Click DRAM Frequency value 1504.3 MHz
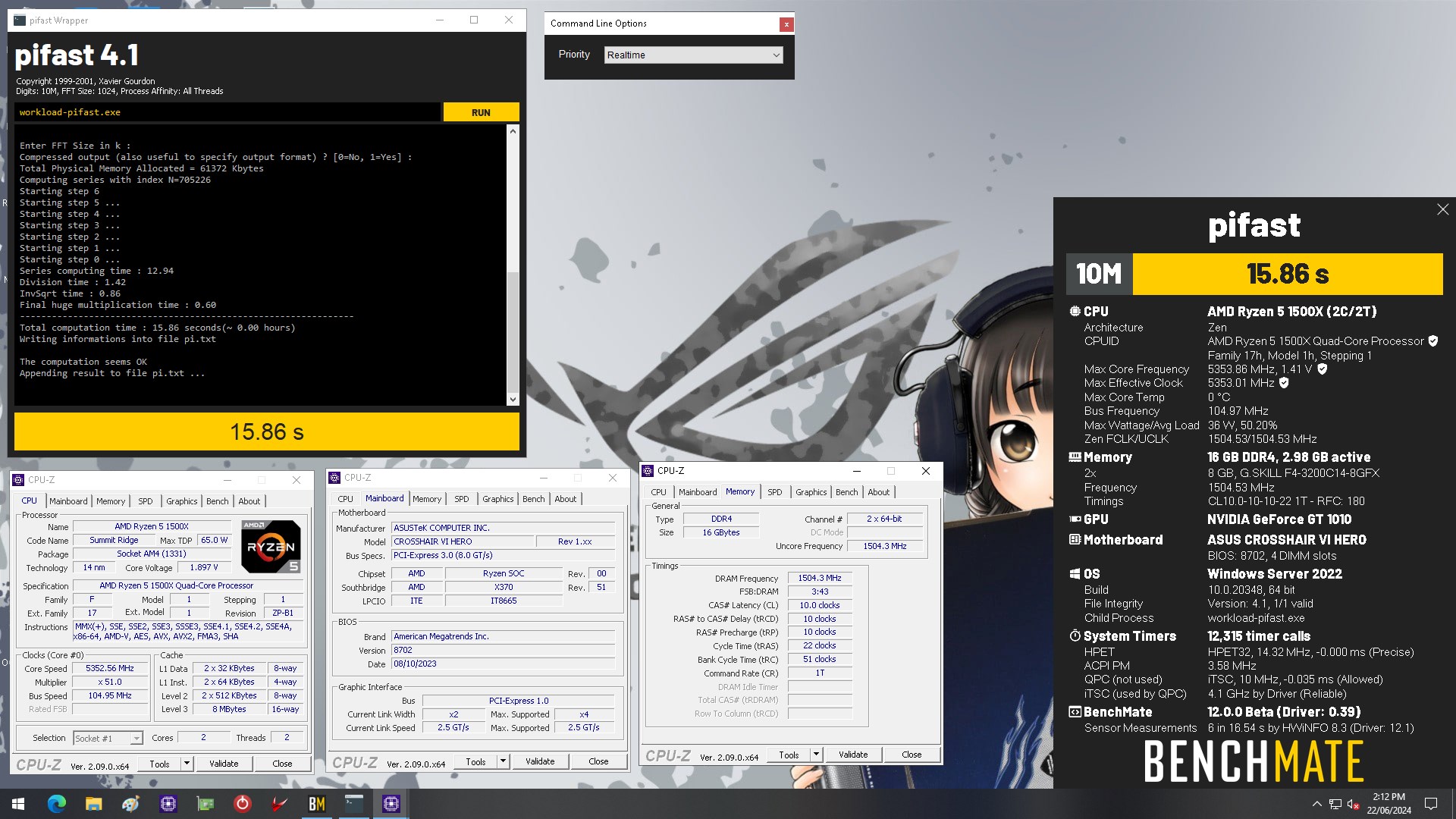1456x819 pixels. (820, 578)
